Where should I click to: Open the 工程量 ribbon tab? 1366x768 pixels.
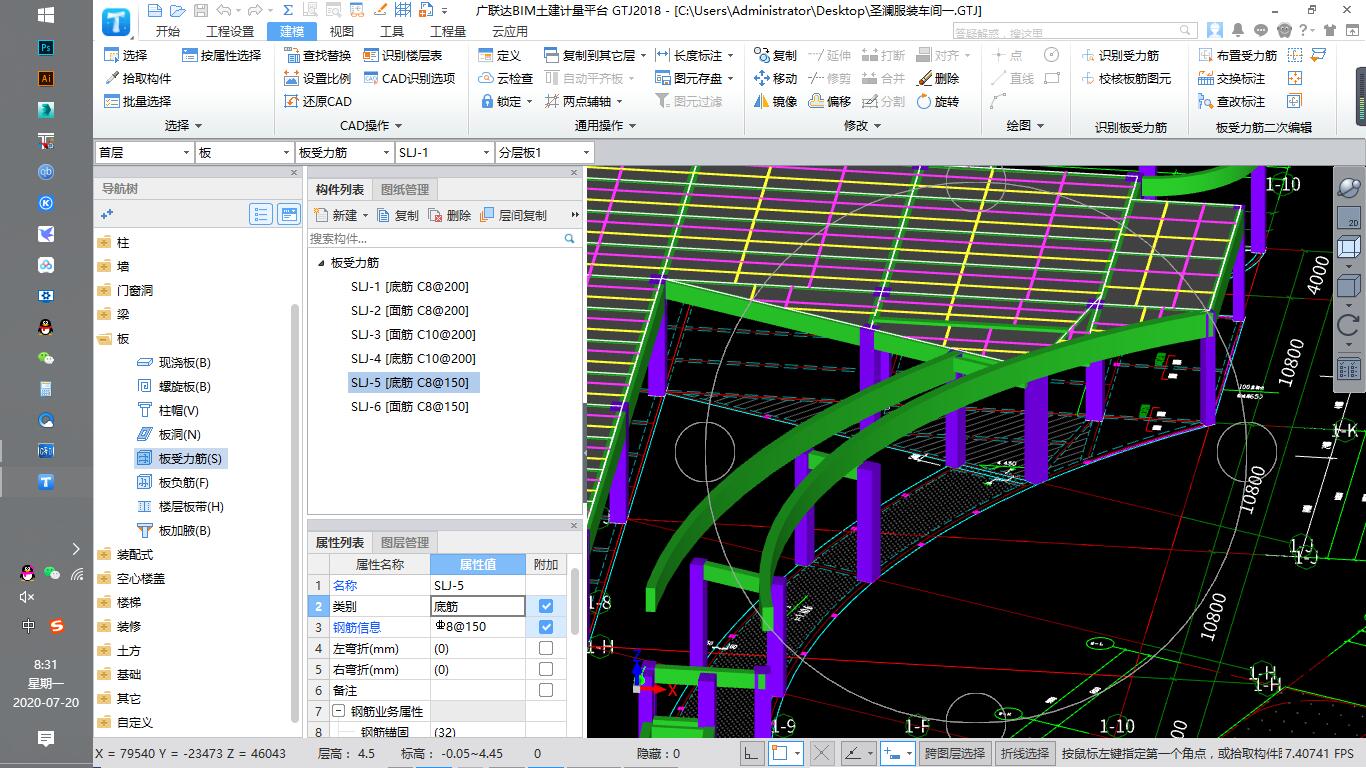(448, 31)
